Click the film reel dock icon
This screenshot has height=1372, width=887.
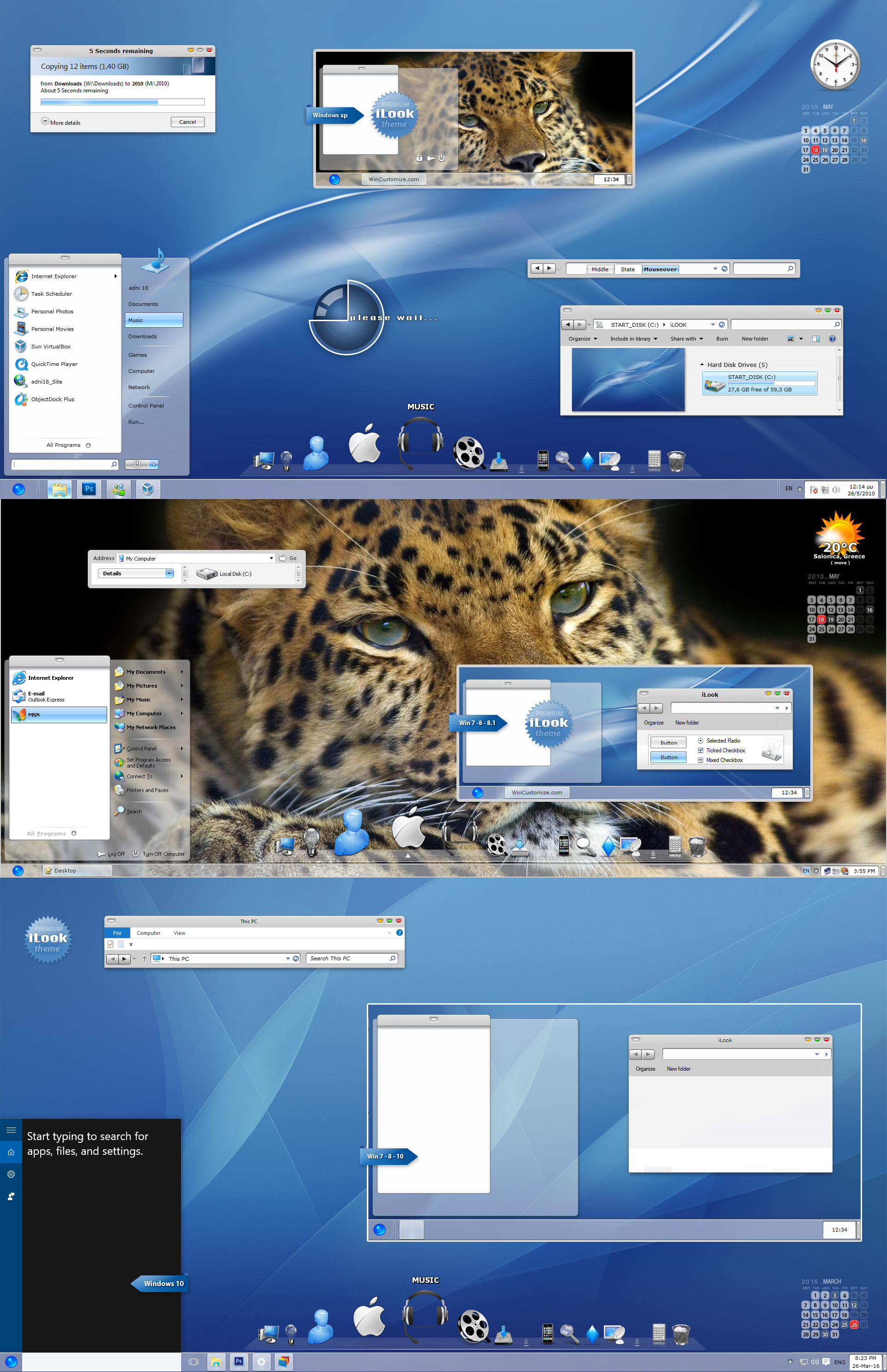coord(468,453)
